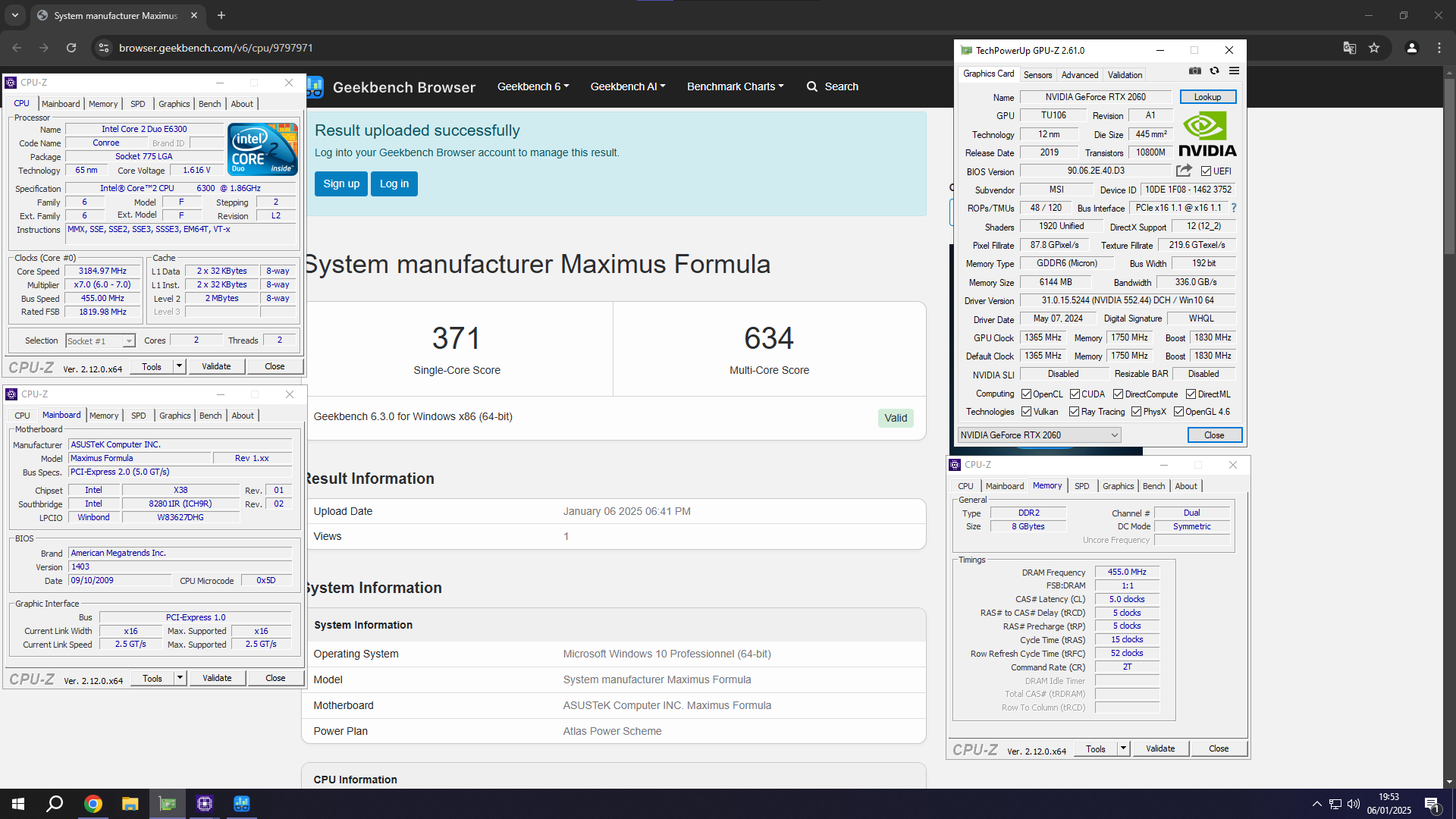Open the tab search dropdown arrow in Chrome
This screenshot has width=1456, height=819.
click(14, 15)
